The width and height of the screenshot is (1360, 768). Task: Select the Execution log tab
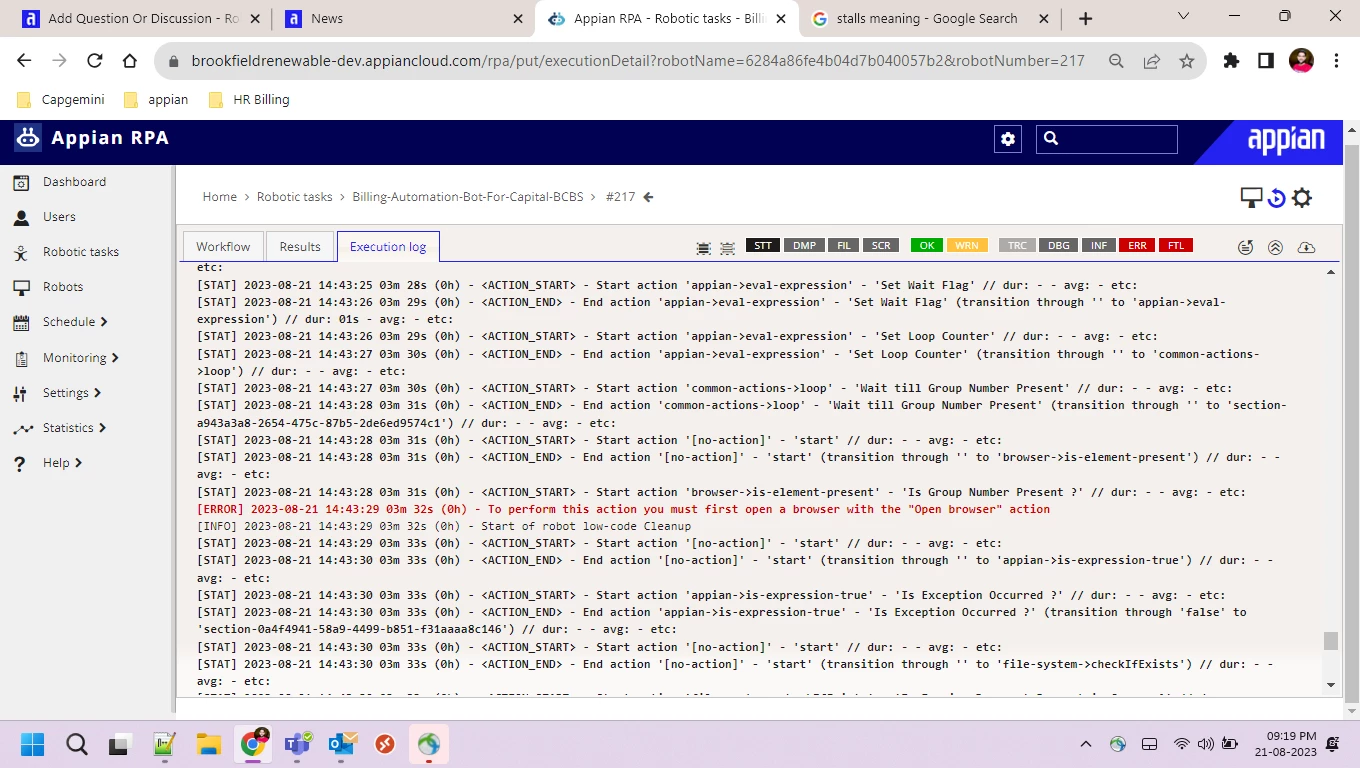click(x=388, y=247)
